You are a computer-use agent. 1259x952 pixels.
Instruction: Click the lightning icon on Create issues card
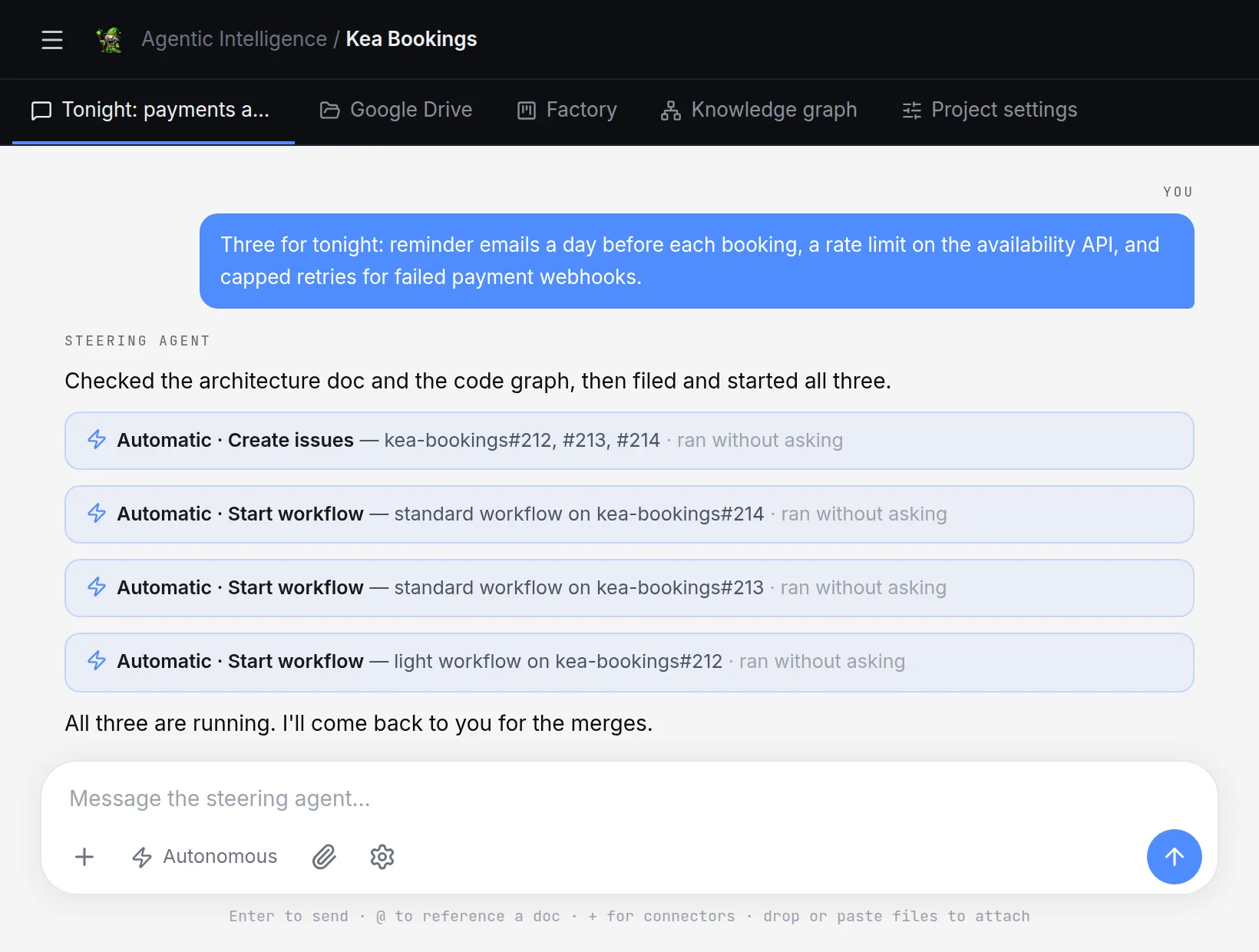pyautogui.click(x=97, y=439)
